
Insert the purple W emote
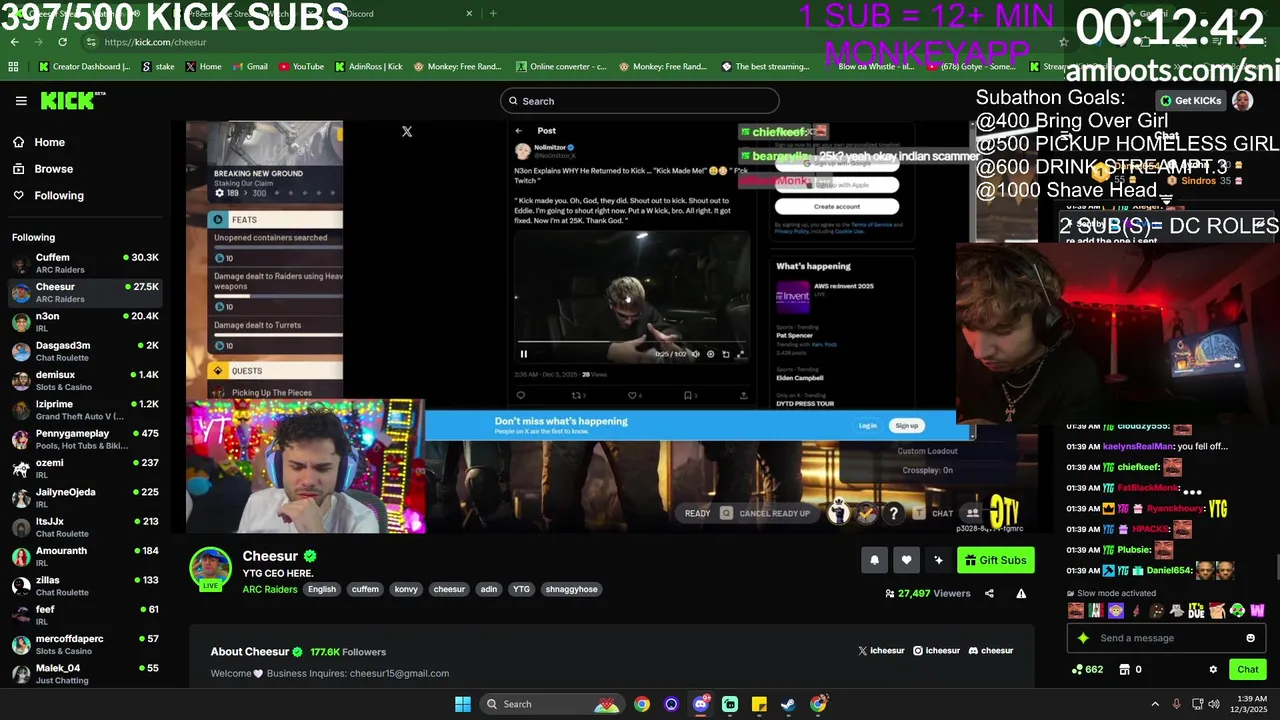pyautogui.click(x=1257, y=611)
